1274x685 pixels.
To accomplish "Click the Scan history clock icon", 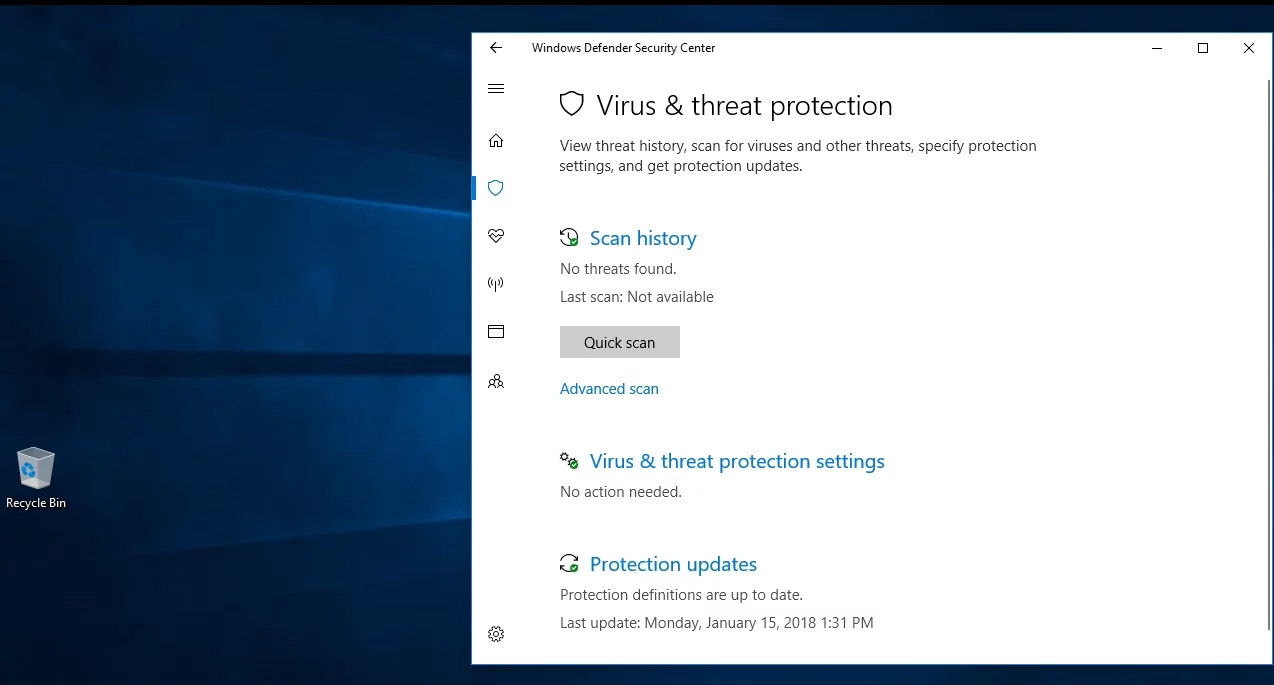I will (569, 238).
